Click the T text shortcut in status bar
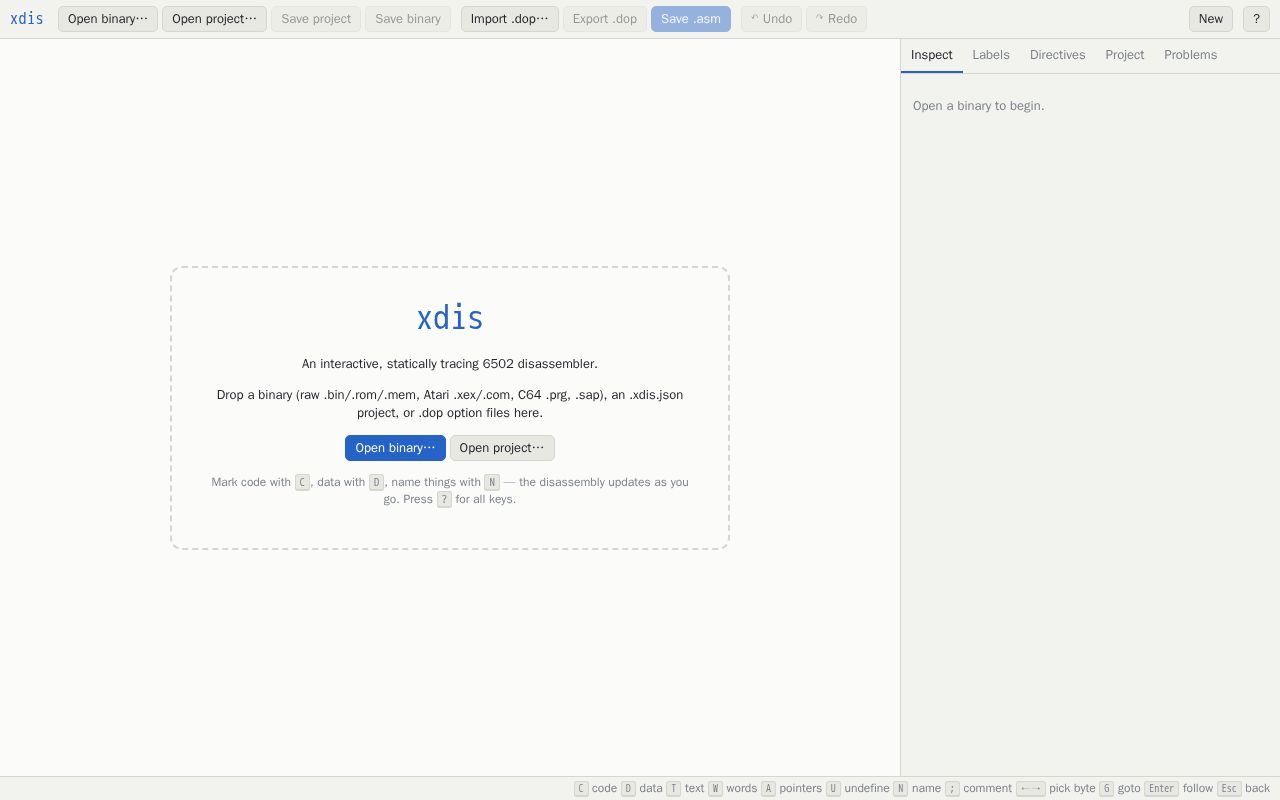 [x=685, y=788]
